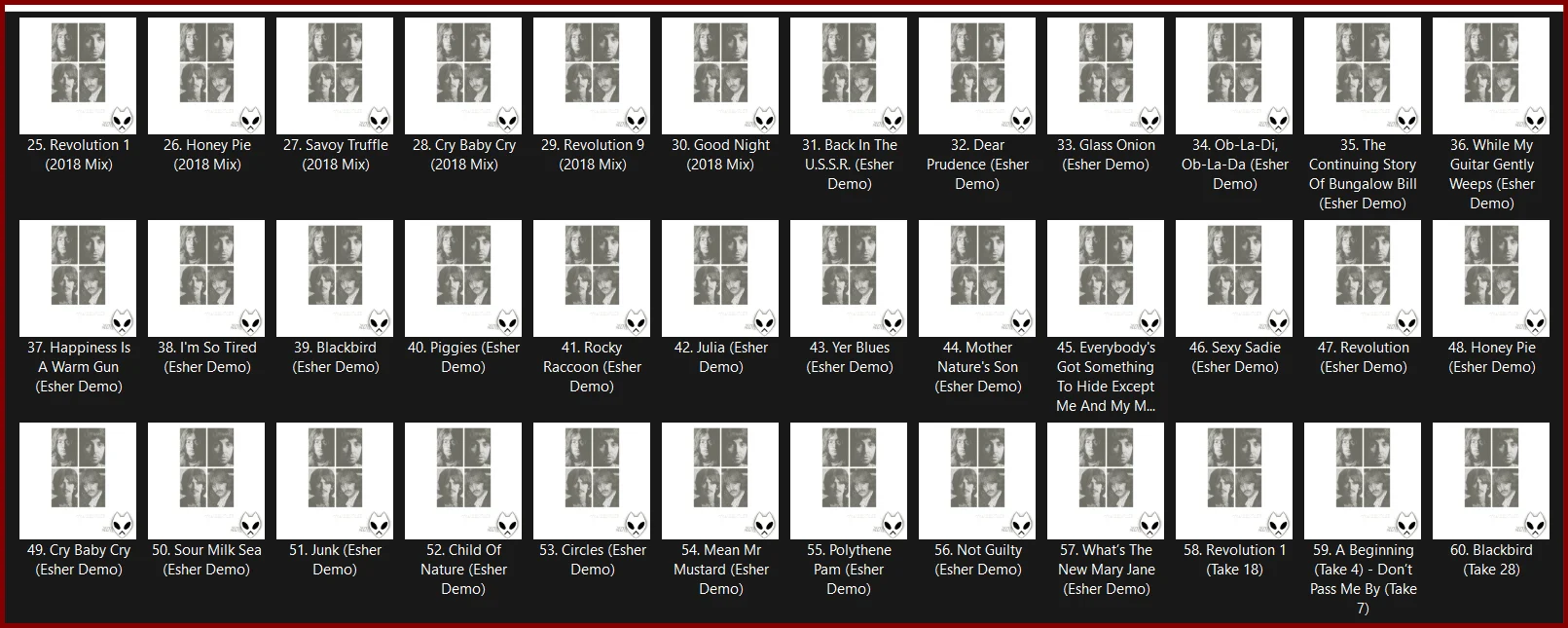Screen dimensions: 1568x628
Task: Select the 47. Revolution (Esher Demo) cover
Action: click(1363, 278)
